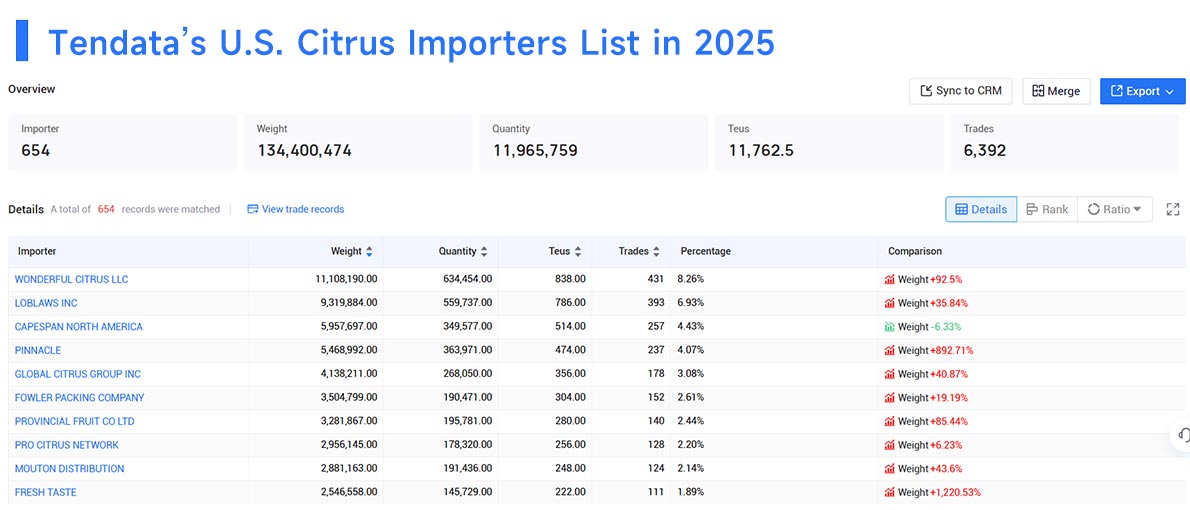Click Teus value 786.00
The height and width of the screenshot is (510, 1190).
569,303
